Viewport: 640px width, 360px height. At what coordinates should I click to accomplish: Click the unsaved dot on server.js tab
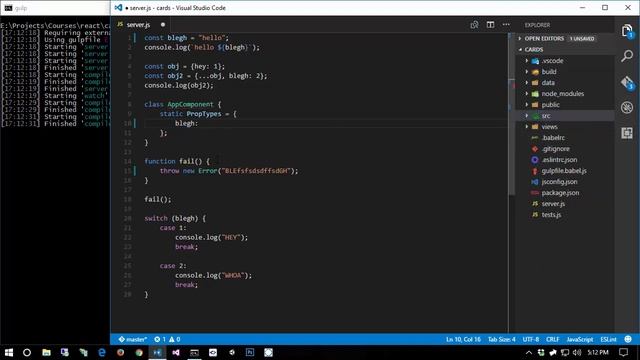(163, 25)
